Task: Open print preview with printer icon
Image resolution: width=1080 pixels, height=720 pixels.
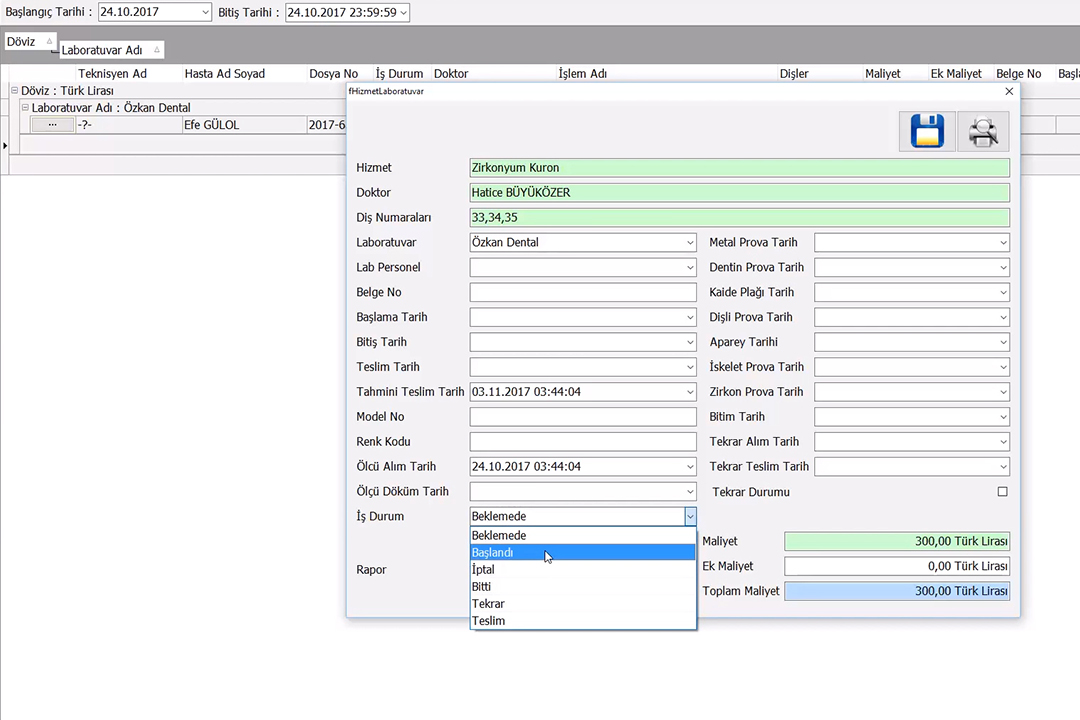Action: pos(983,131)
